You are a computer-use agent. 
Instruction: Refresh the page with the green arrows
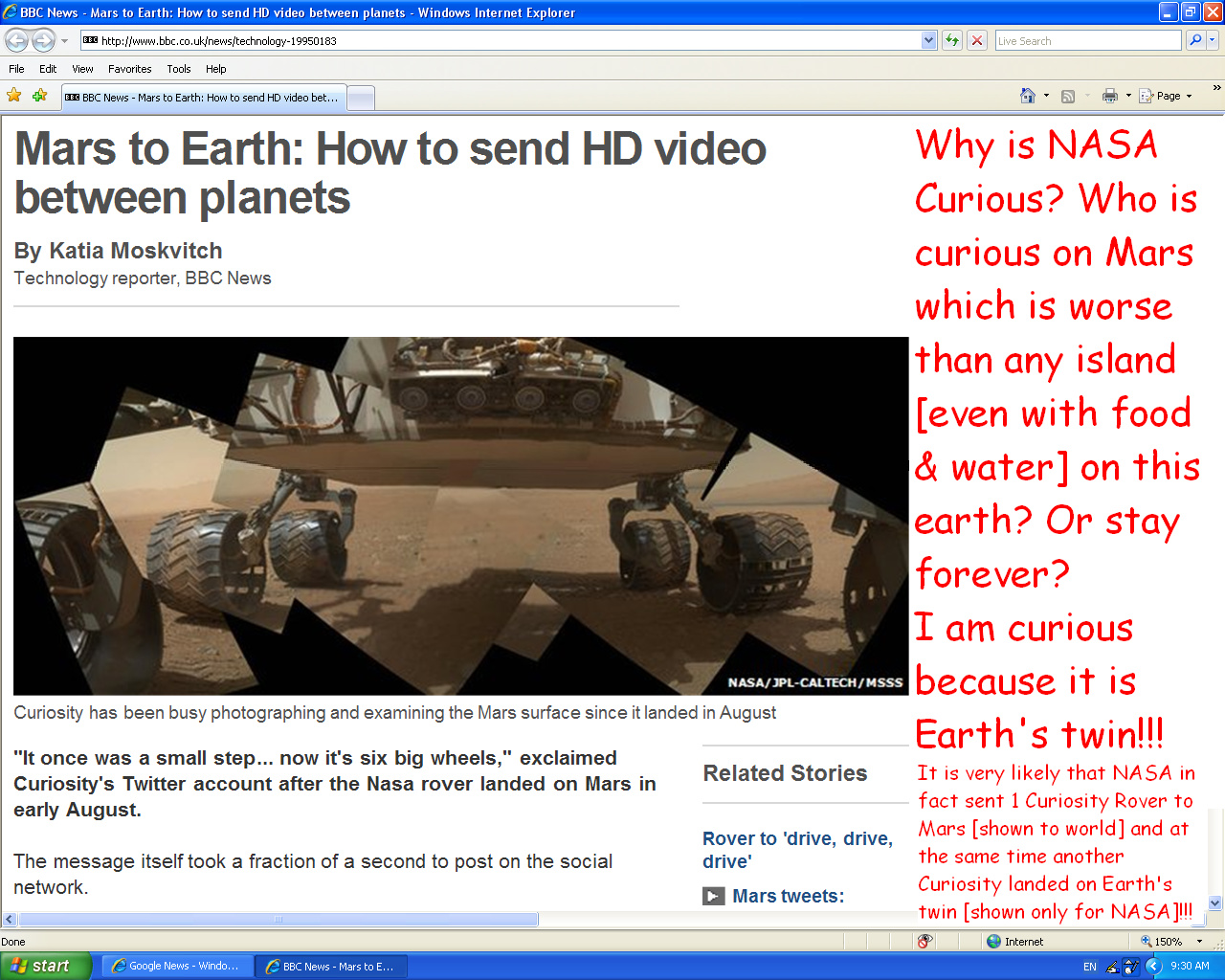pos(952,40)
